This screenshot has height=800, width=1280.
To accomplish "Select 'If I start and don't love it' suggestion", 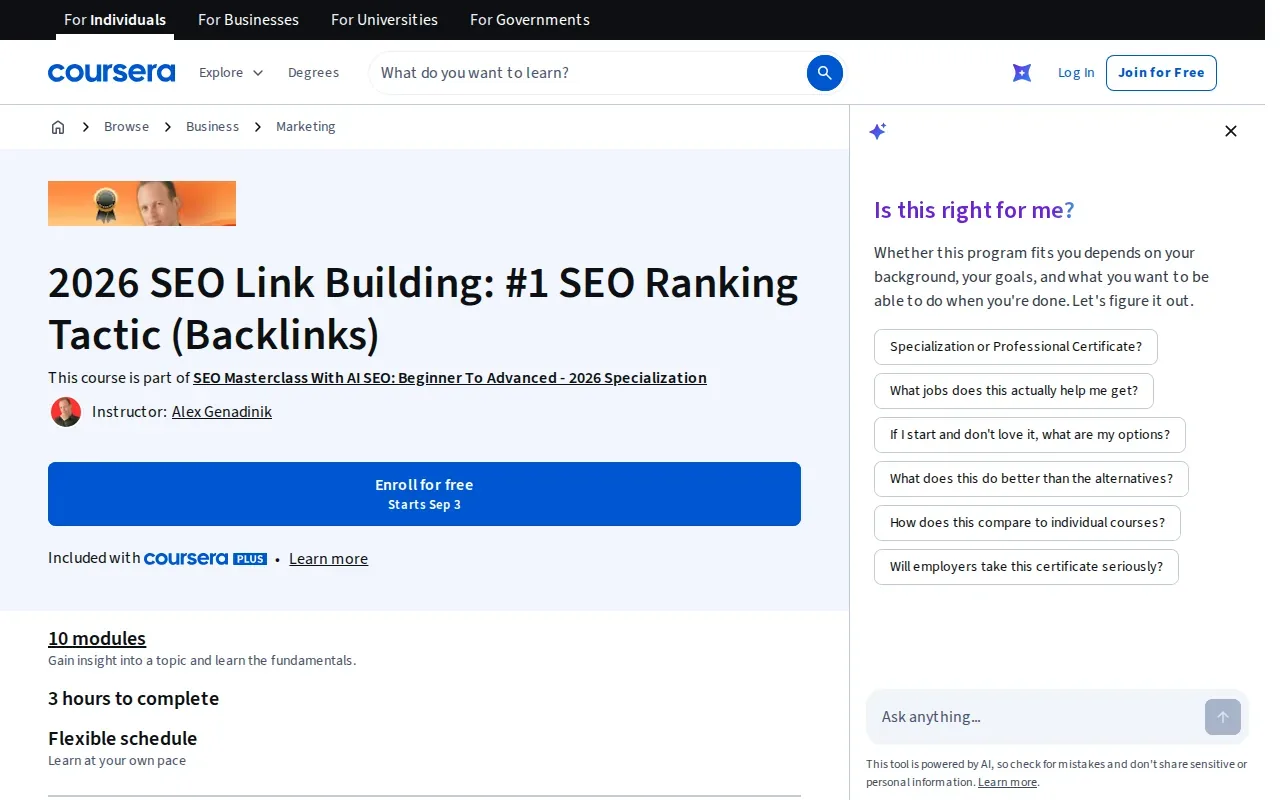I will (1030, 435).
